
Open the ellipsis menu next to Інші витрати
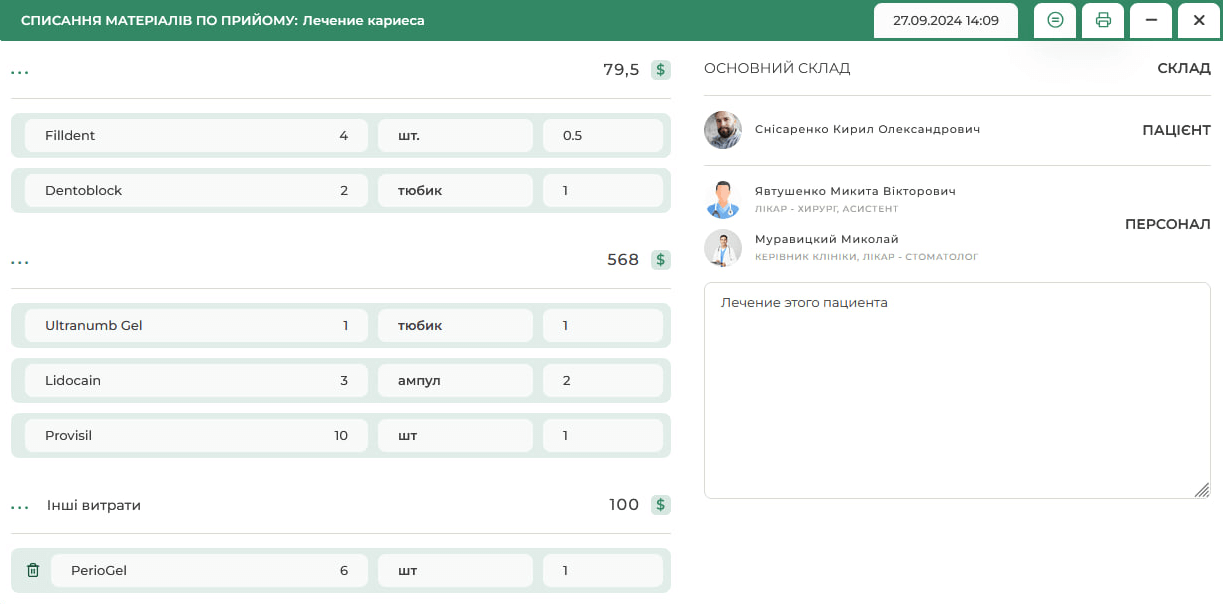19,505
